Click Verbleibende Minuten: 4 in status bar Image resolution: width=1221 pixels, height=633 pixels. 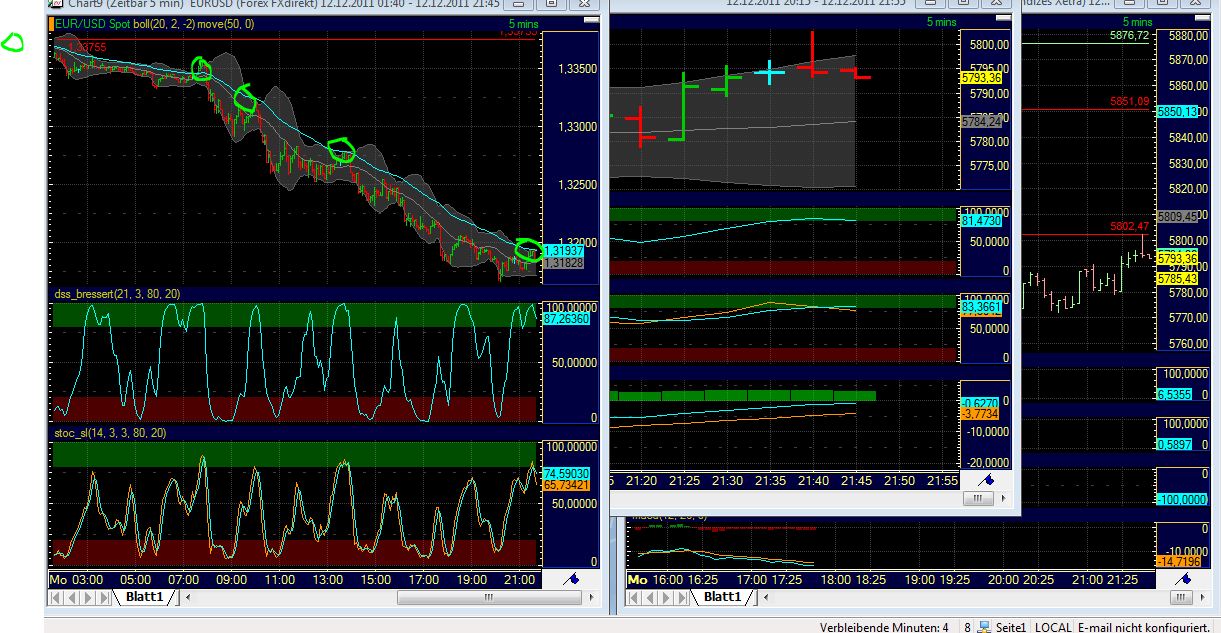[x=884, y=627]
